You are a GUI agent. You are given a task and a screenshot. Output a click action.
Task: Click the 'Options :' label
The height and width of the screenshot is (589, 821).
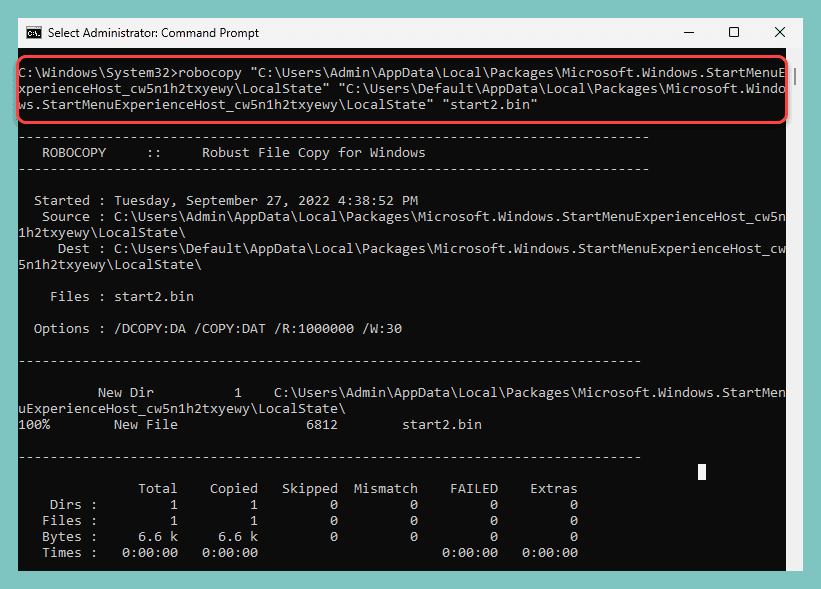pyautogui.click(x=70, y=329)
